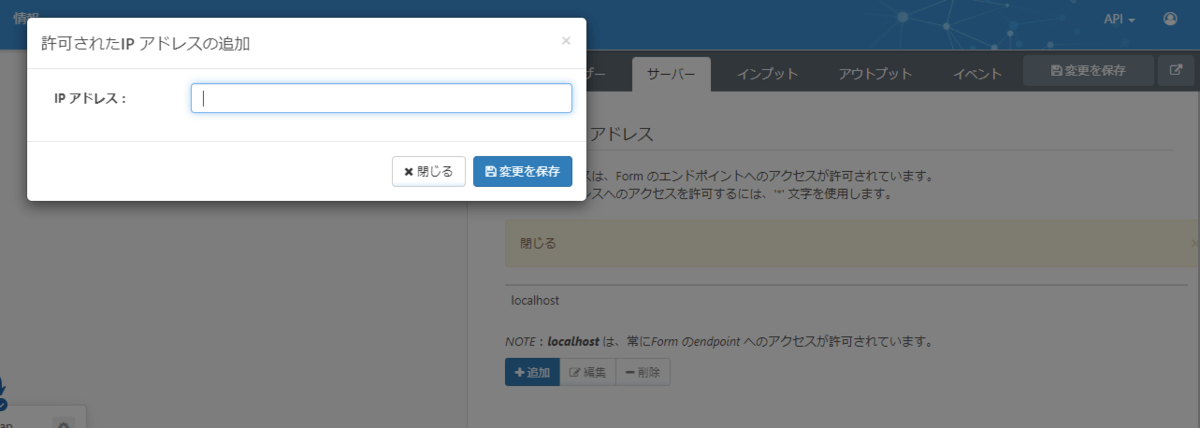Screen dimensions: 1200x428
Task: Open the アウトプット tab
Action: pos(875,73)
